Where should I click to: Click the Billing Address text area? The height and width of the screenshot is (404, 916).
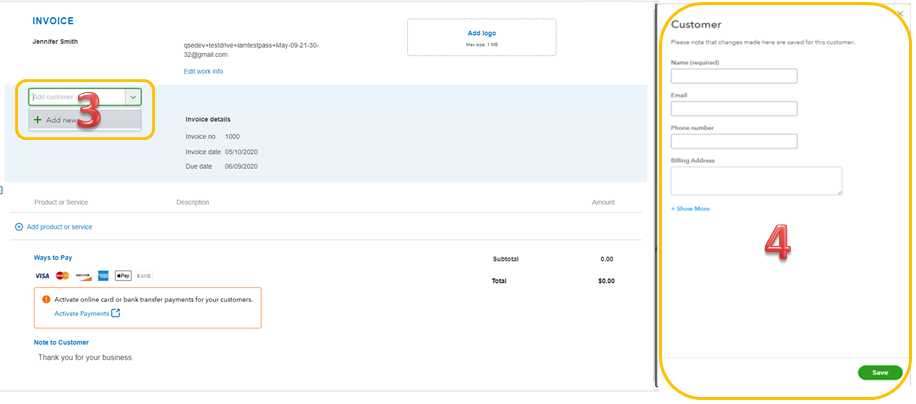coord(757,180)
